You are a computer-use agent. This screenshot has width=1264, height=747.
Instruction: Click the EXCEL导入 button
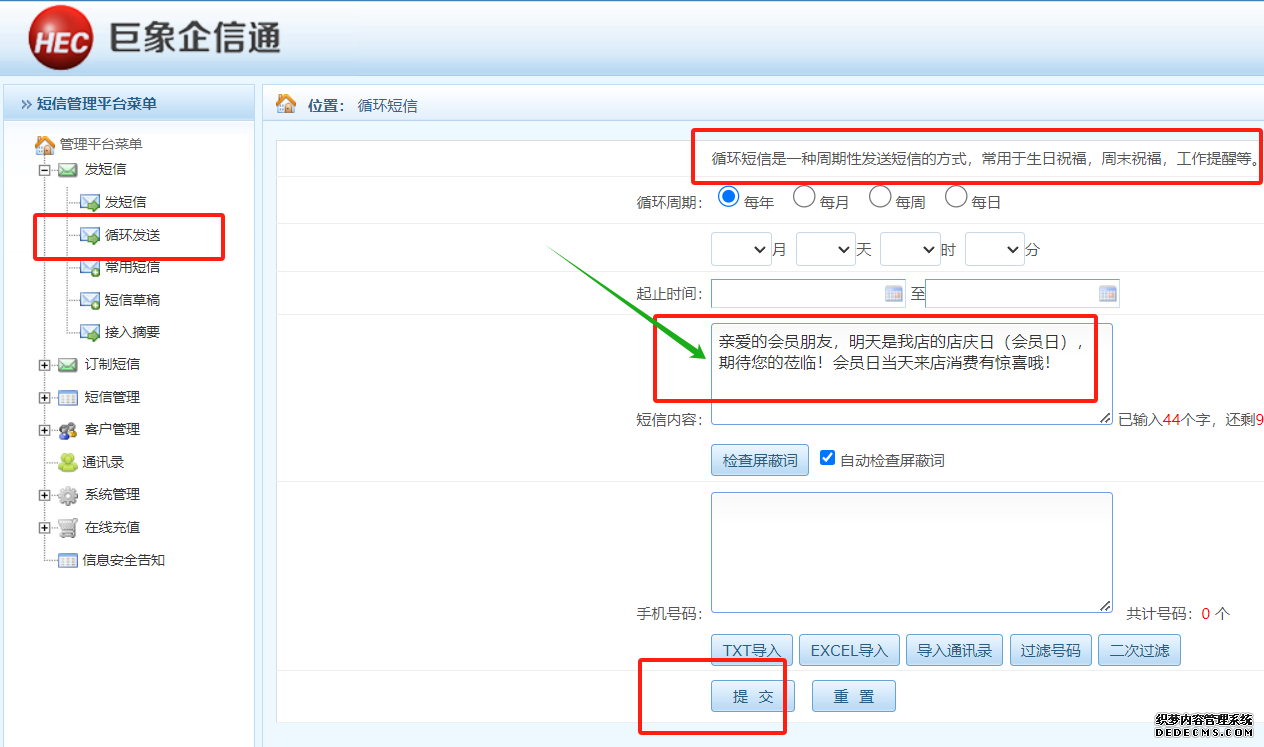[x=849, y=650]
